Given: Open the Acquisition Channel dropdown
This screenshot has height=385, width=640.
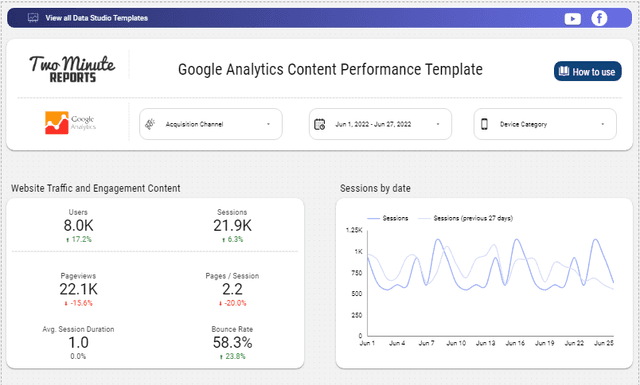Looking at the screenshot, I should 211,124.
